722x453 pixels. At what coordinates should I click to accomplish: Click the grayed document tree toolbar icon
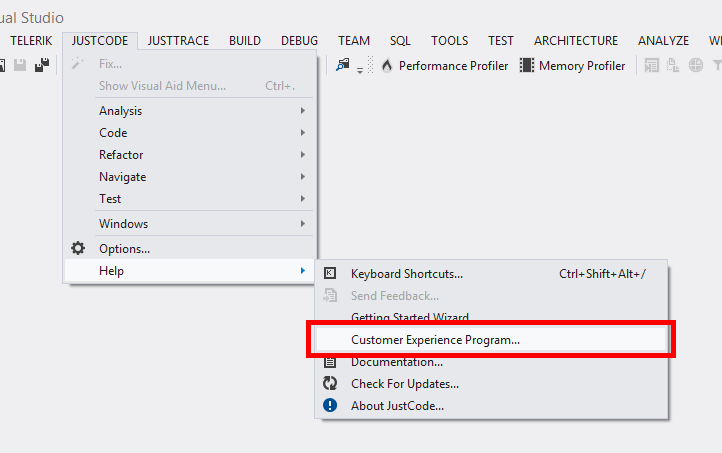click(x=673, y=65)
